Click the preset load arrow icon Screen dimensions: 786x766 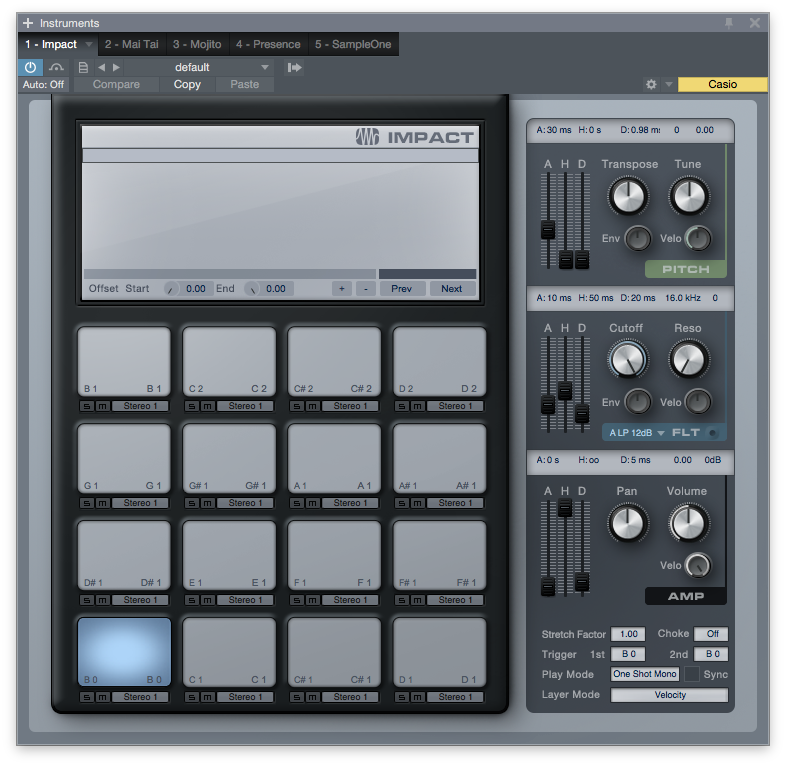click(x=294, y=67)
